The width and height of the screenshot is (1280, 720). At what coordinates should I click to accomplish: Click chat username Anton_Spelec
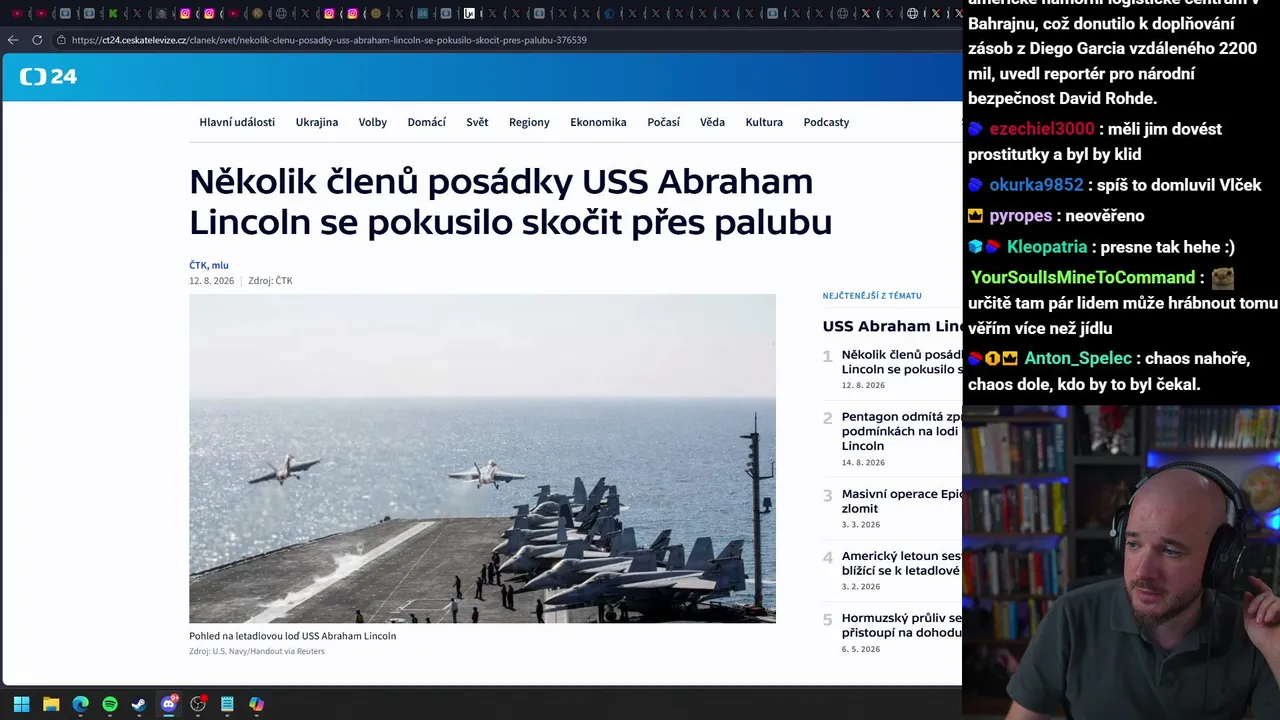(x=1078, y=358)
